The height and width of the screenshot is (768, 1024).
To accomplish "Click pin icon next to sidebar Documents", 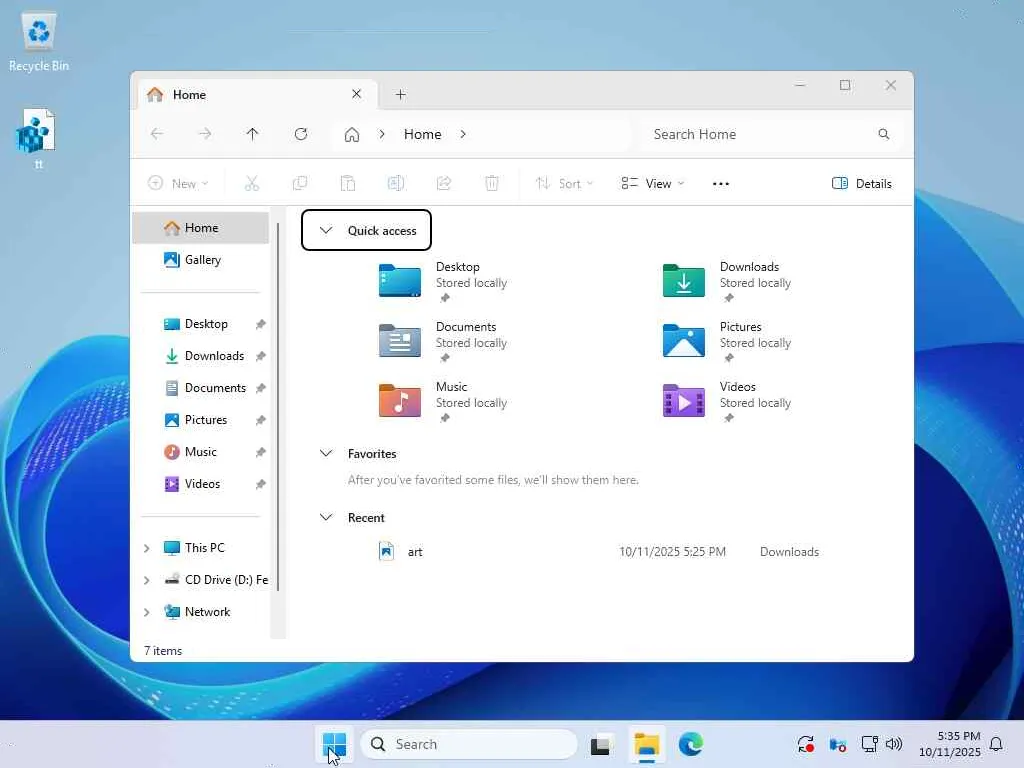I will (260, 389).
